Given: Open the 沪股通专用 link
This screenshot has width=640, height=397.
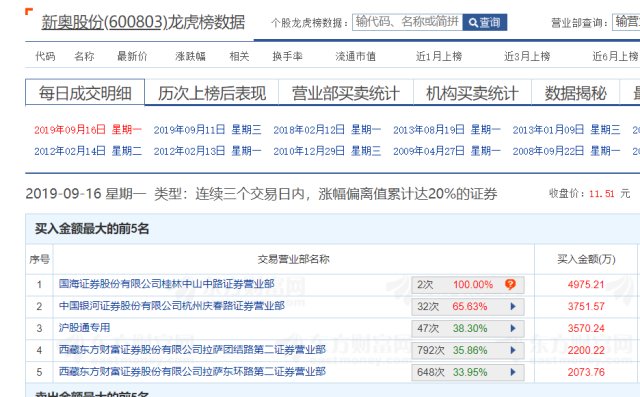Looking at the screenshot, I should click(x=84, y=328).
